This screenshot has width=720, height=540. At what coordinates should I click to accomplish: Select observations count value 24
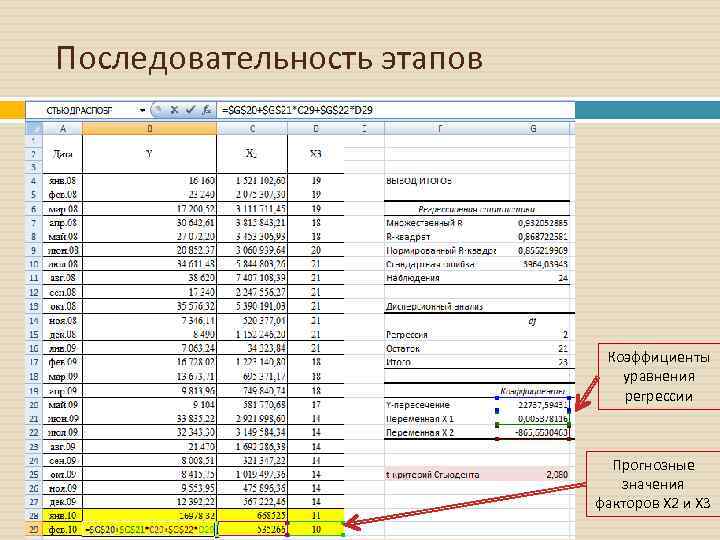(533, 278)
